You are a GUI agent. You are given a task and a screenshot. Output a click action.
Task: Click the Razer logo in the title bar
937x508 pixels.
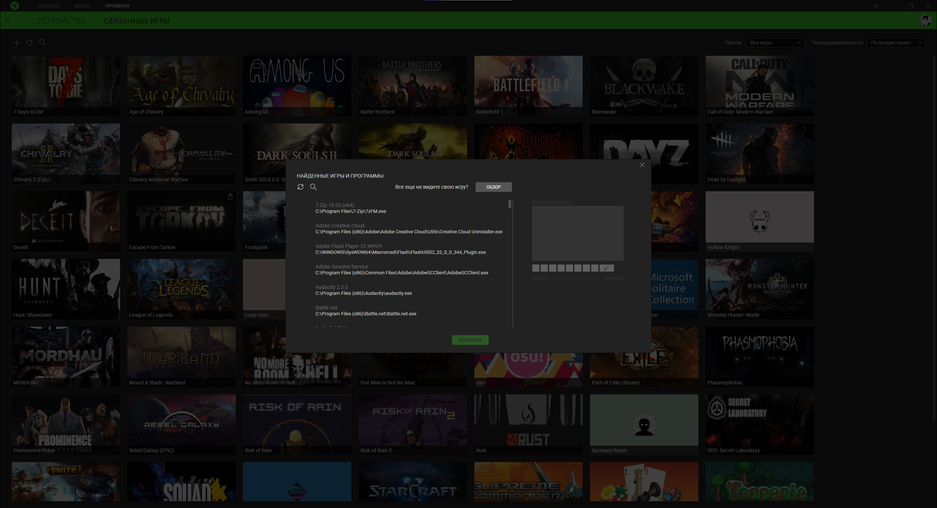point(14,5)
